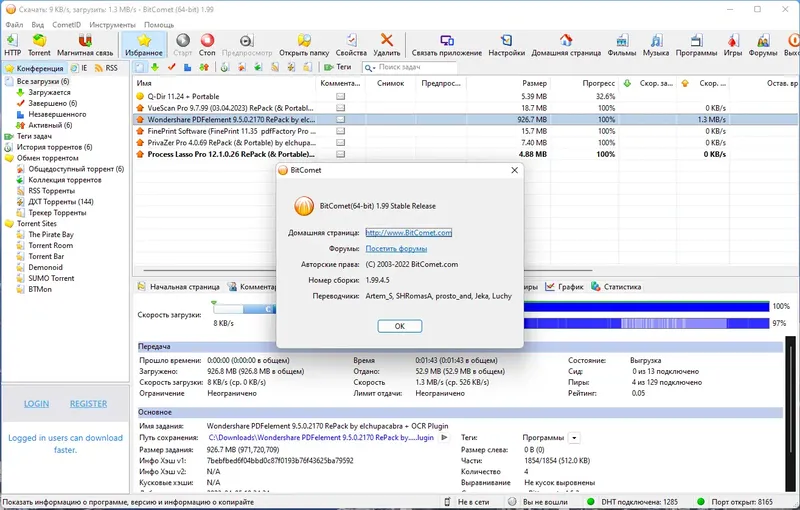This screenshot has height=510, width=800.
Task: Select the Demonoid site entry
Action: [x=45, y=267]
